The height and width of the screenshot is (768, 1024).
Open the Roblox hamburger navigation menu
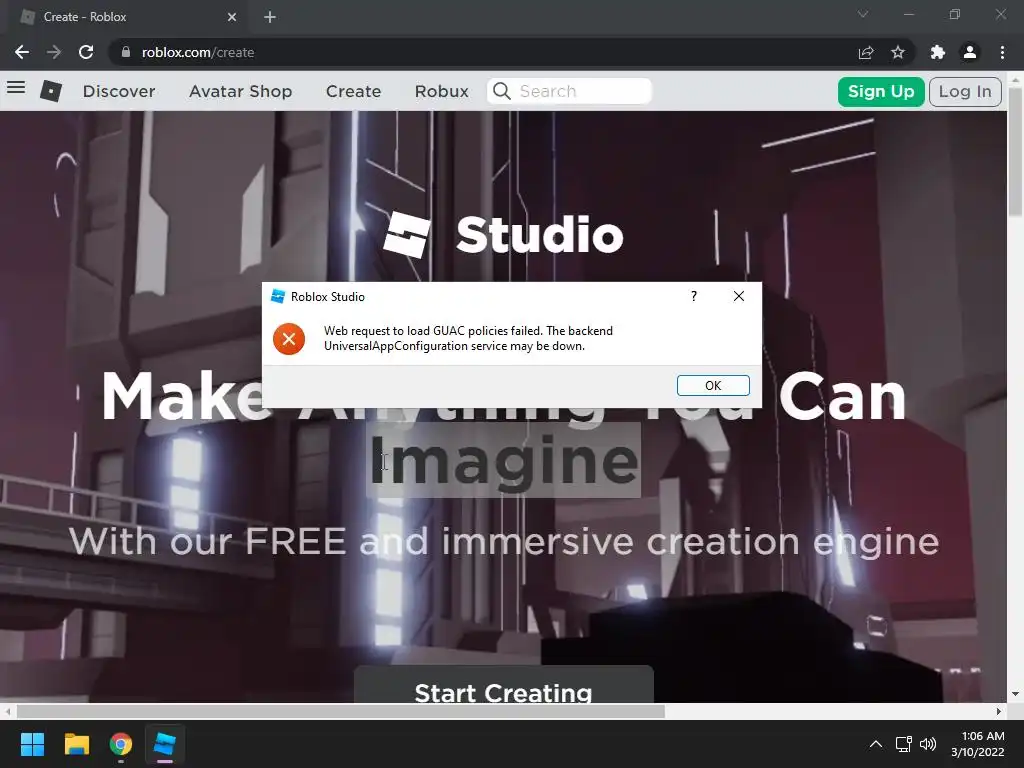pyautogui.click(x=16, y=88)
